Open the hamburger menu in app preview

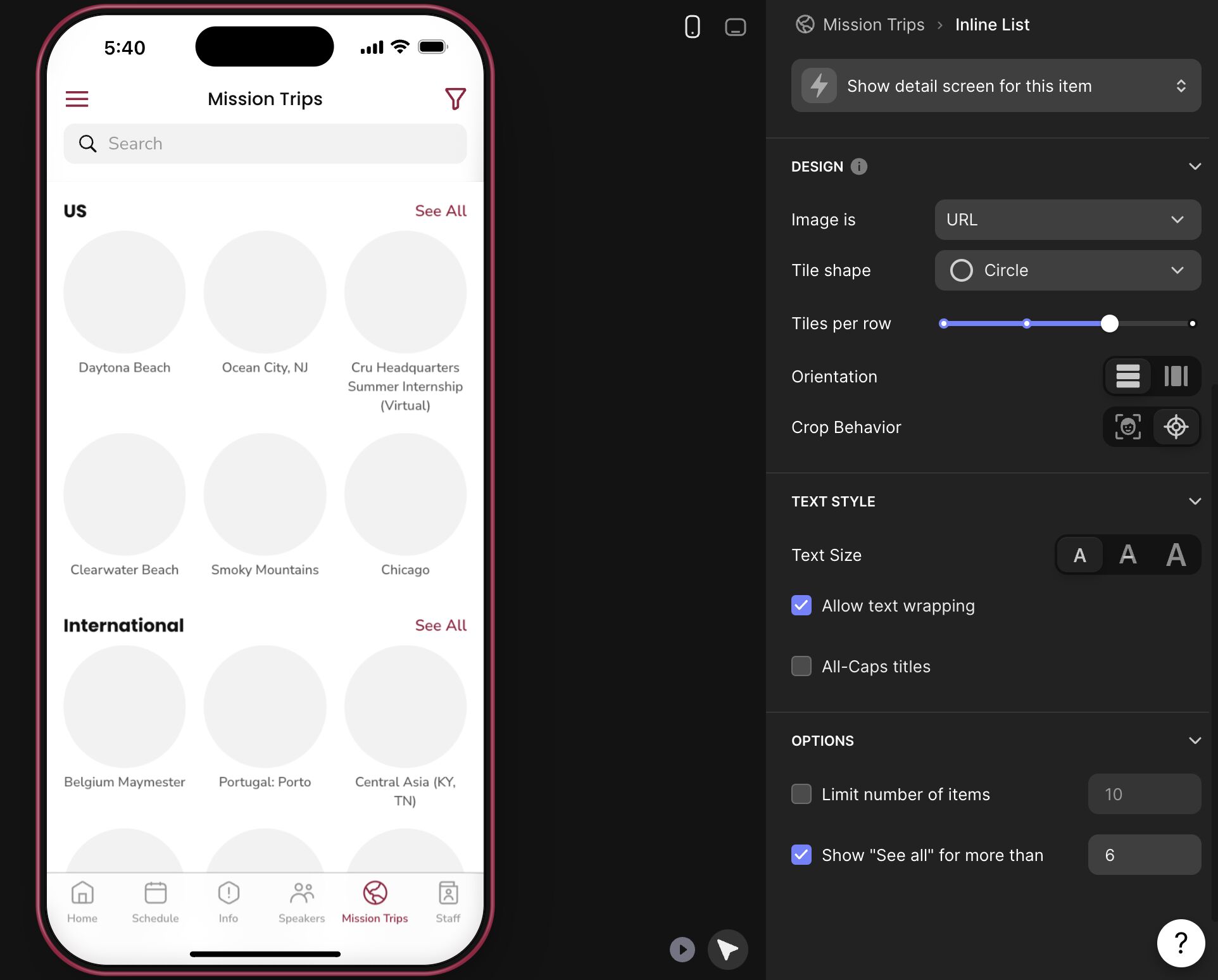(x=77, y=99)
